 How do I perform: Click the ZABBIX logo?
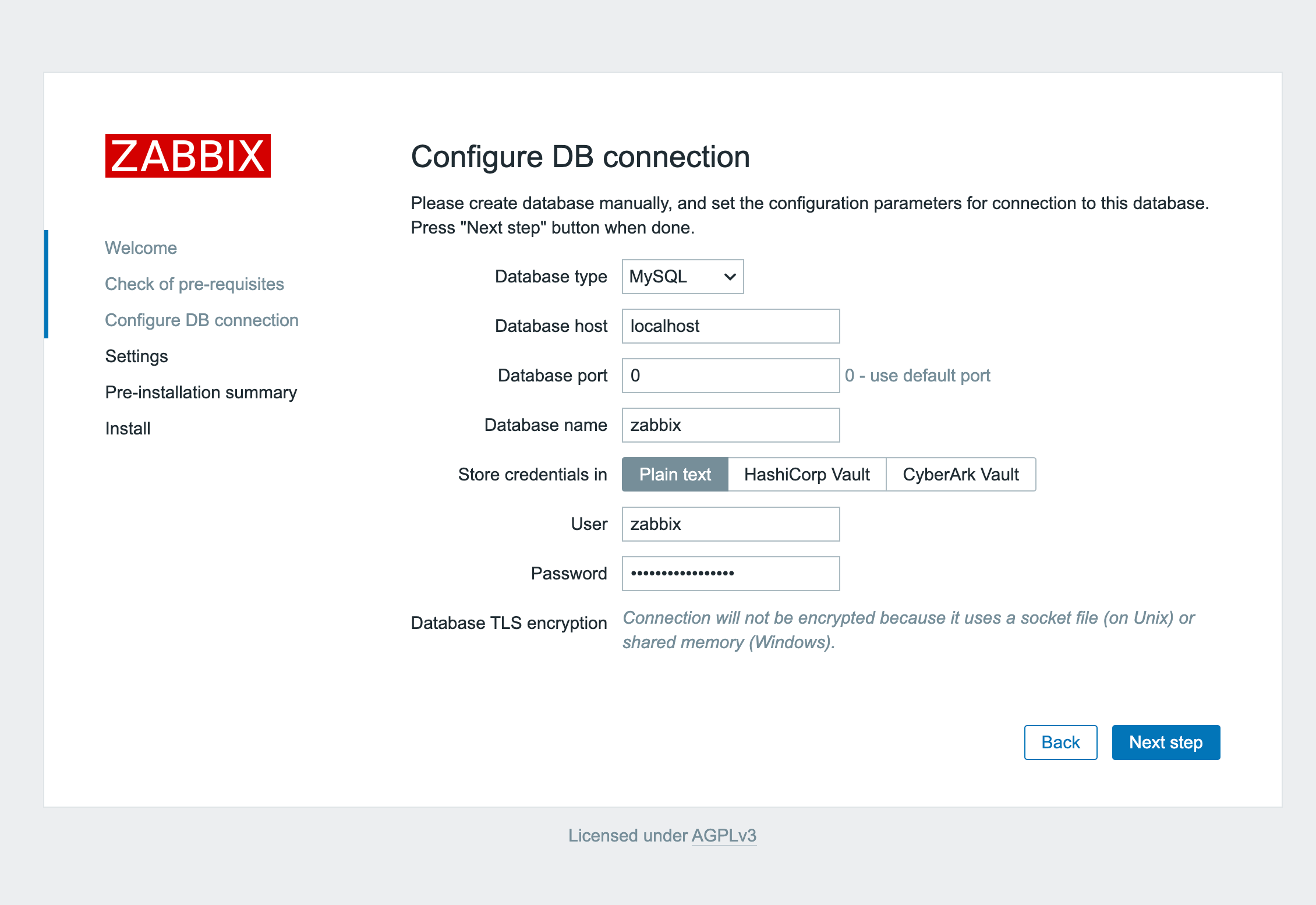188,156
